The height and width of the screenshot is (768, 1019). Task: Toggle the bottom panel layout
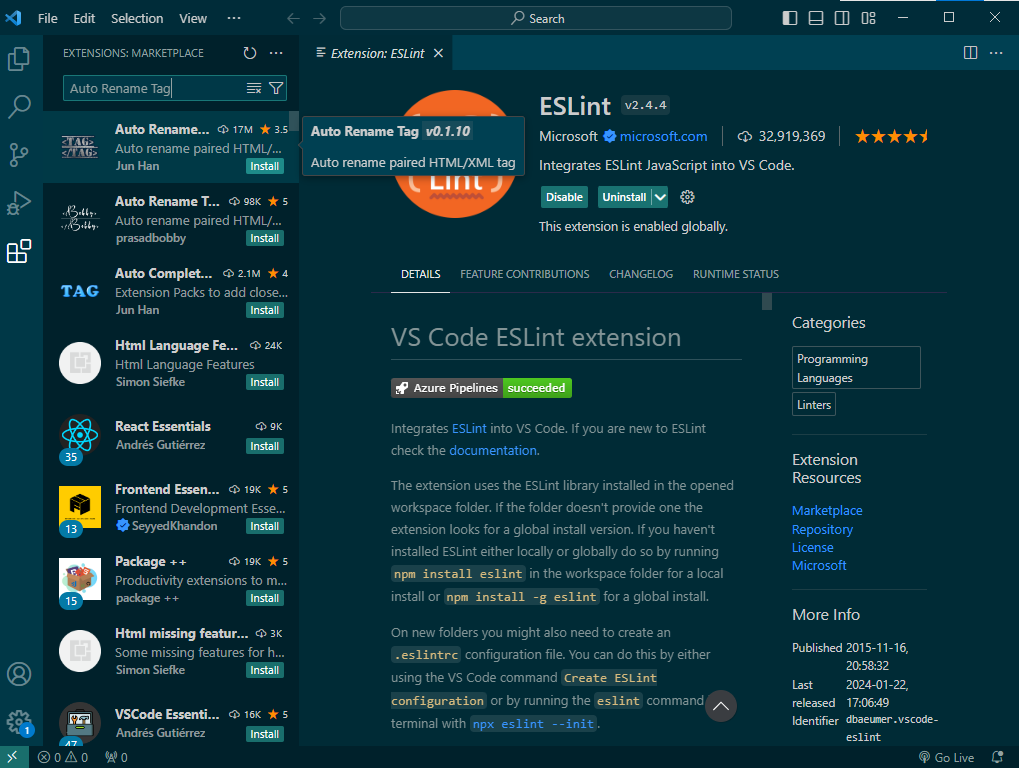click(816, 18)
